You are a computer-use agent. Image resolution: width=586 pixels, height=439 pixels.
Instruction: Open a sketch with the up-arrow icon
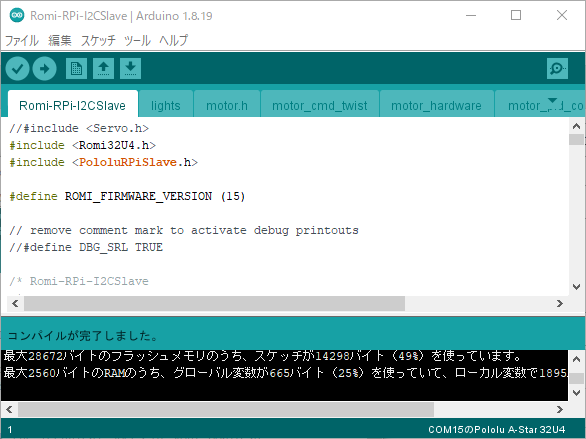[x=104, y=68]
